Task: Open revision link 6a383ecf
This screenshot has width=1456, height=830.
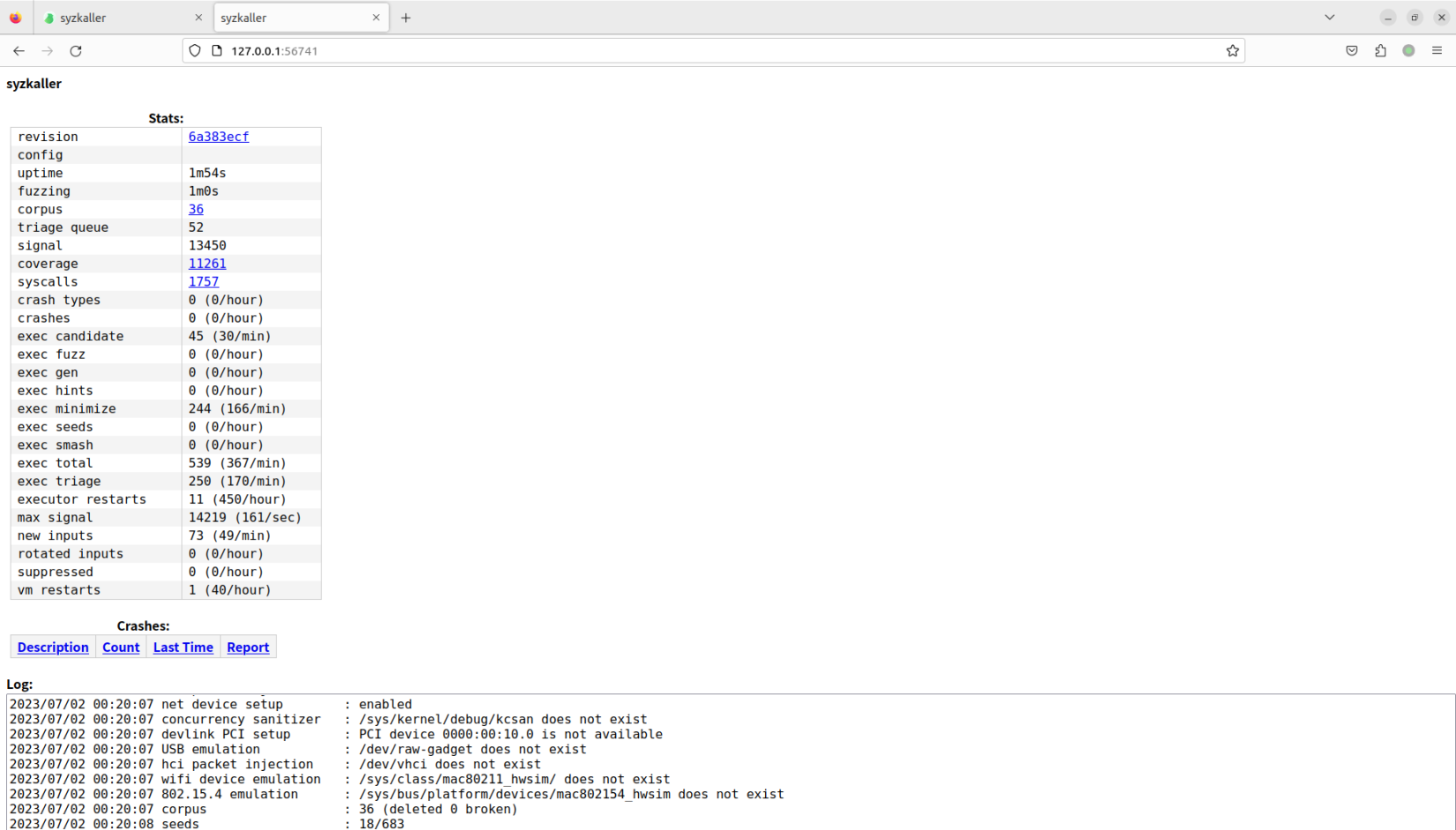Action: (219, 137)
